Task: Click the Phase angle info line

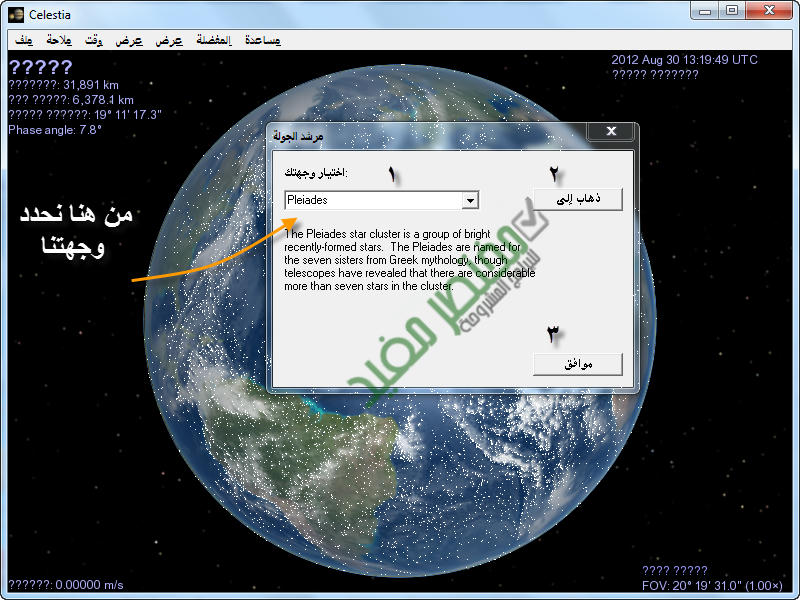Action: tap(55, 129)
